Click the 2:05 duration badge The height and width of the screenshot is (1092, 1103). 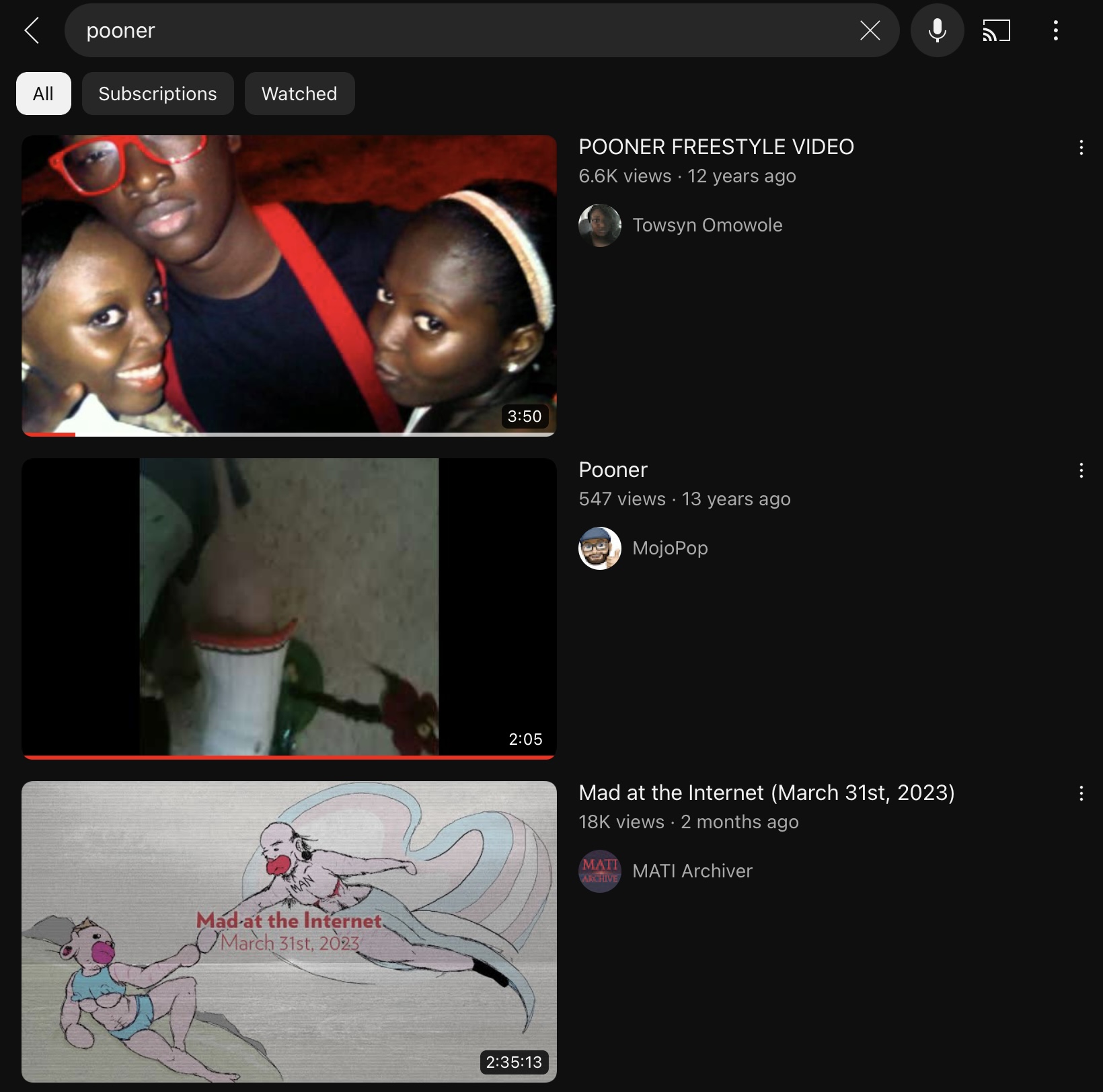pos(525,739)
